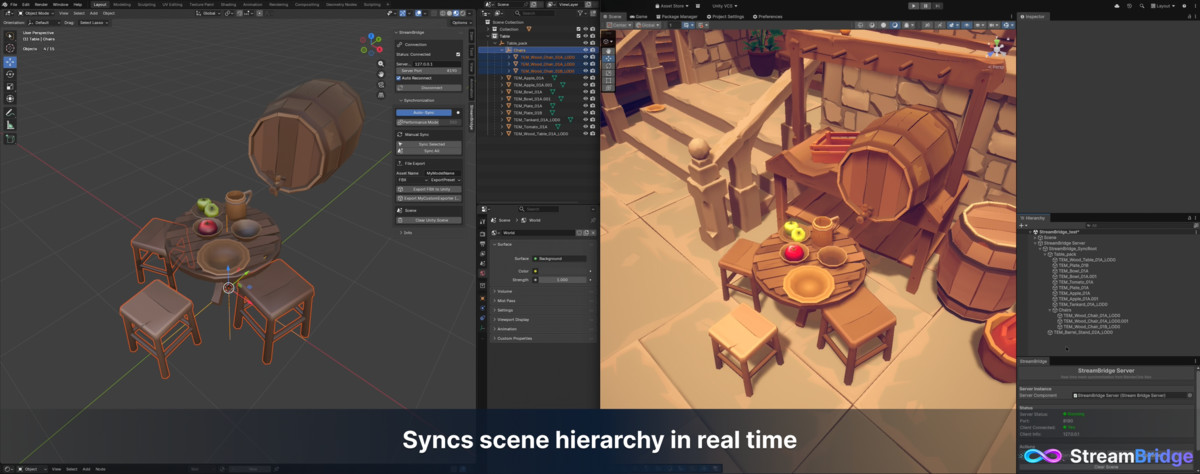Click the Sync Selected button
Viewport: 1200px width, 474px height.
pyautogui.click(x=429, y=144)
